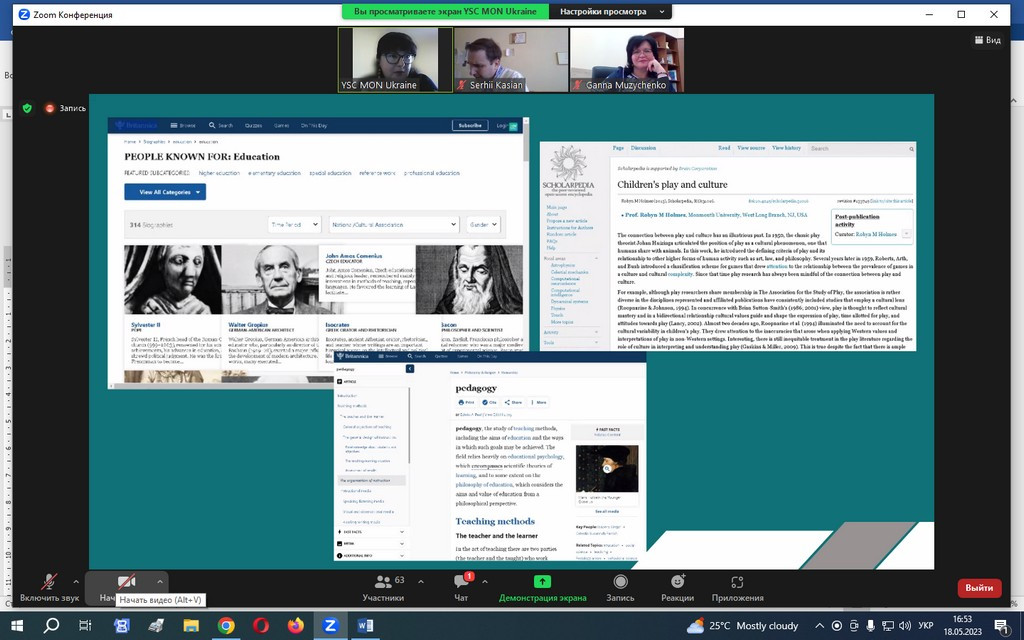1024x640 pixels.
Task: Open the Реакции menu
Action: [x=677, y=587]
